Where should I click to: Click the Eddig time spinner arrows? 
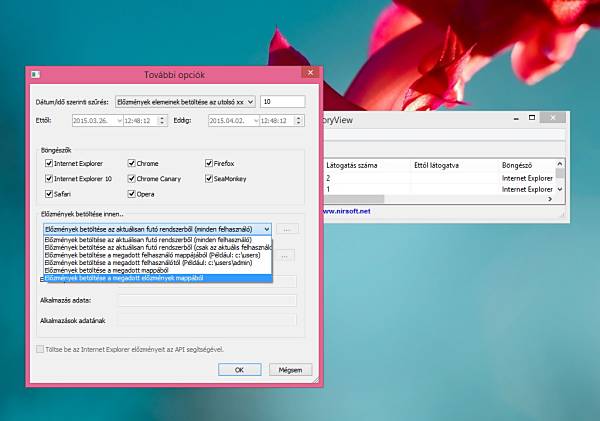(x=298, y=121)
